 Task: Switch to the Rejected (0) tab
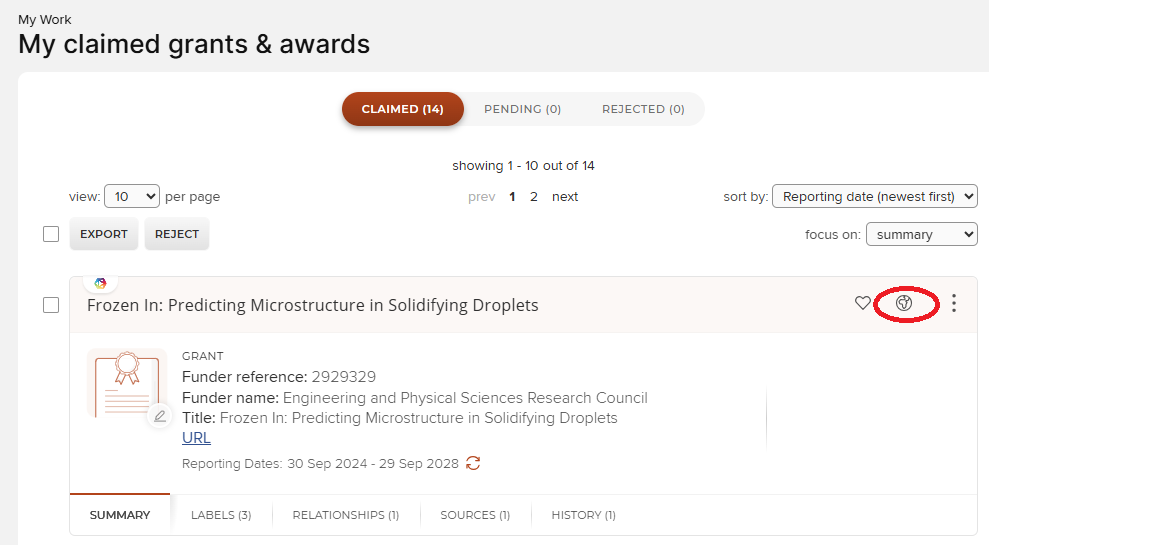click(x=643, y=109)
